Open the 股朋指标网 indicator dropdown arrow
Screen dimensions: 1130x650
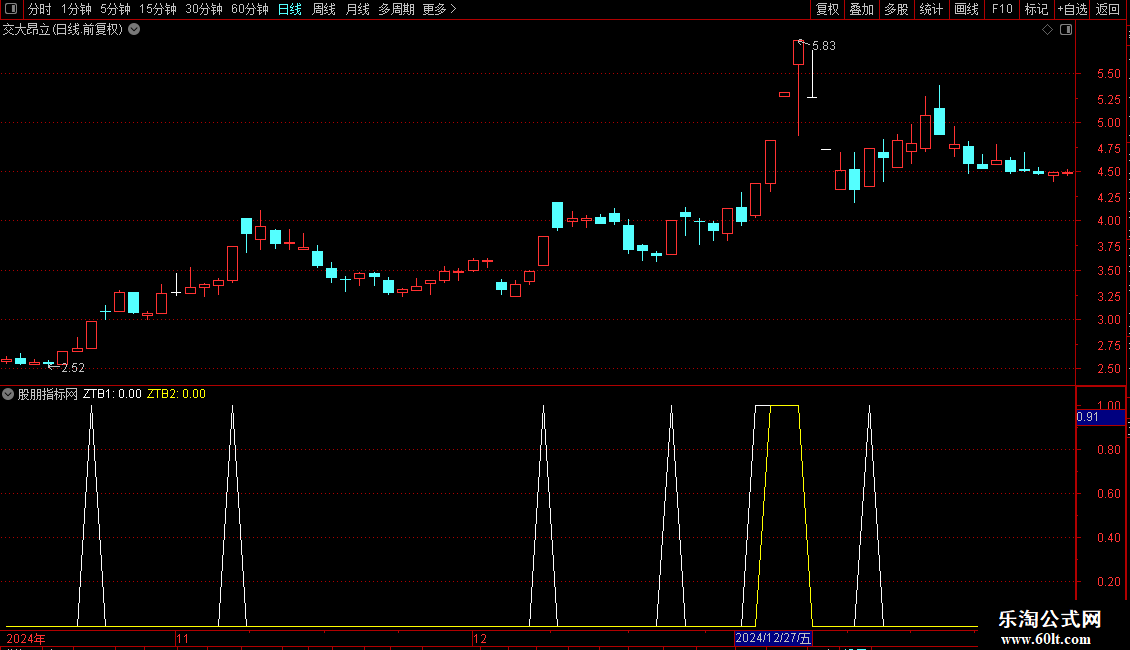tap(8, 394)
